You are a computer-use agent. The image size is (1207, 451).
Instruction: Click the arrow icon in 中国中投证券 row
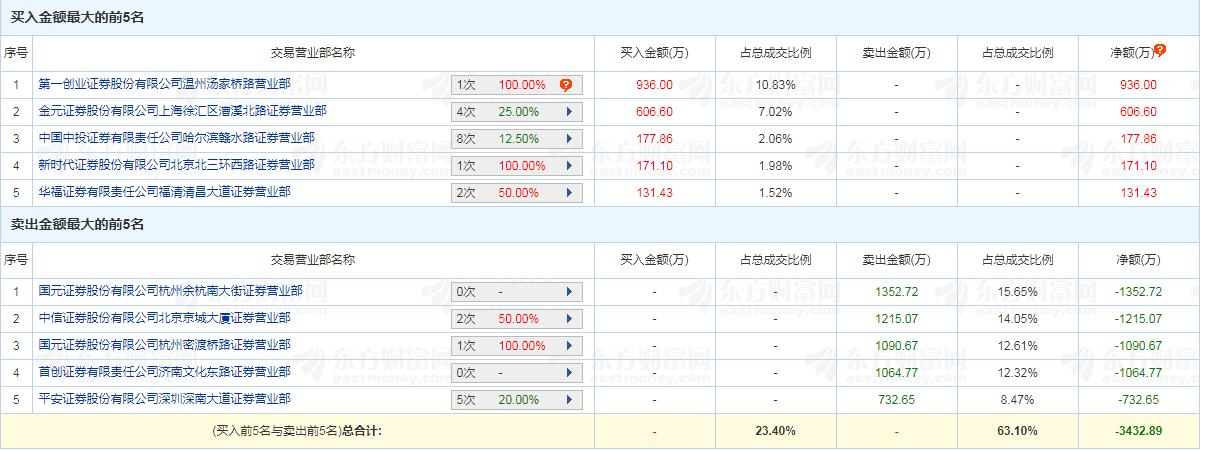(568, 139)
